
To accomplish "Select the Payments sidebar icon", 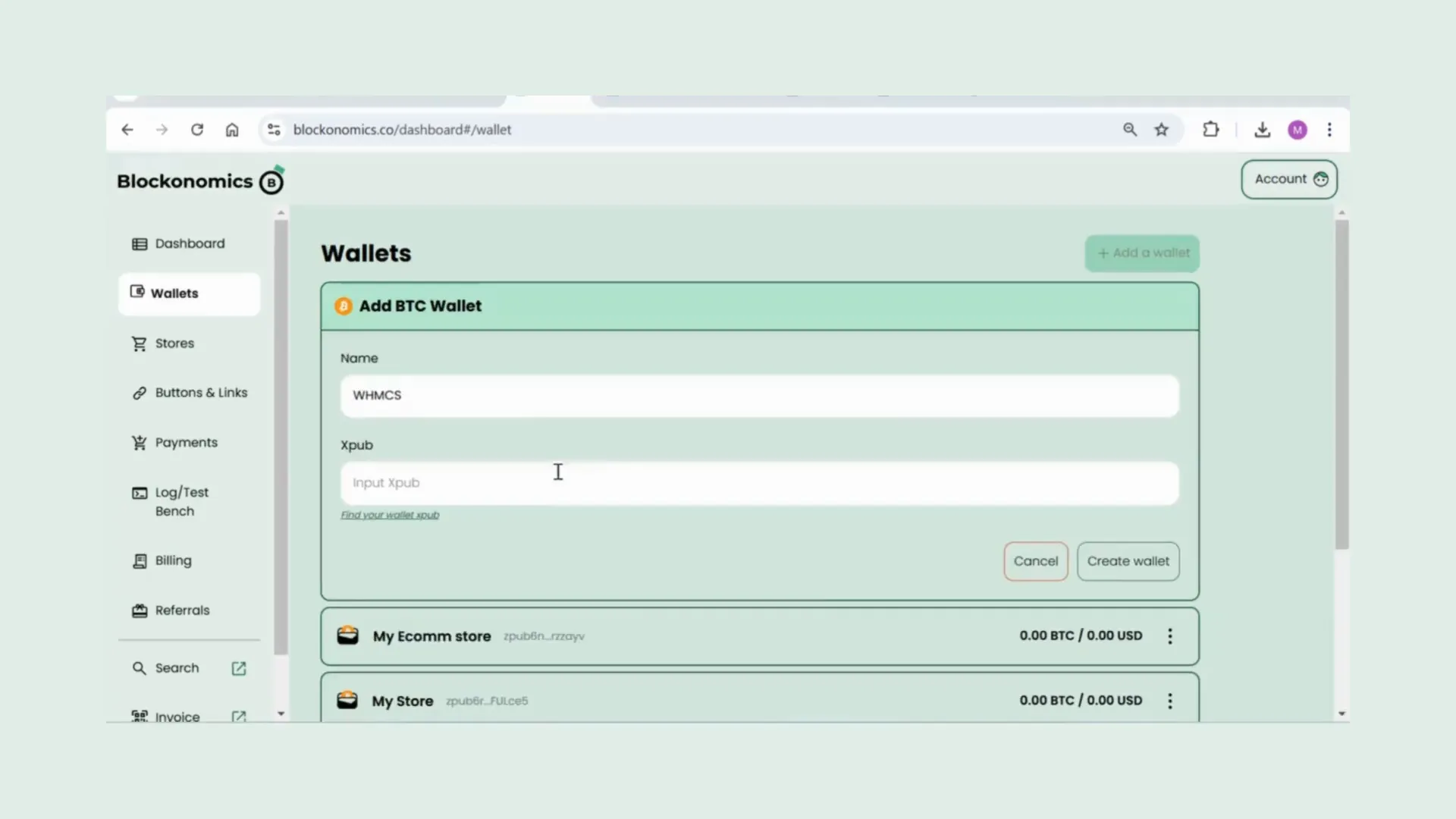I will [x=139, y=442].
